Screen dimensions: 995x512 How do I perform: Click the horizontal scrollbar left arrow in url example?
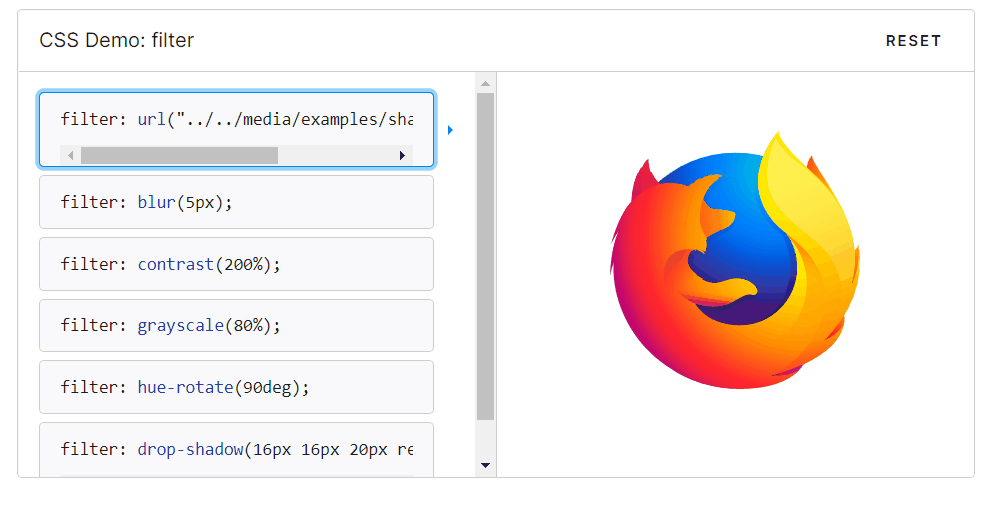70,155
